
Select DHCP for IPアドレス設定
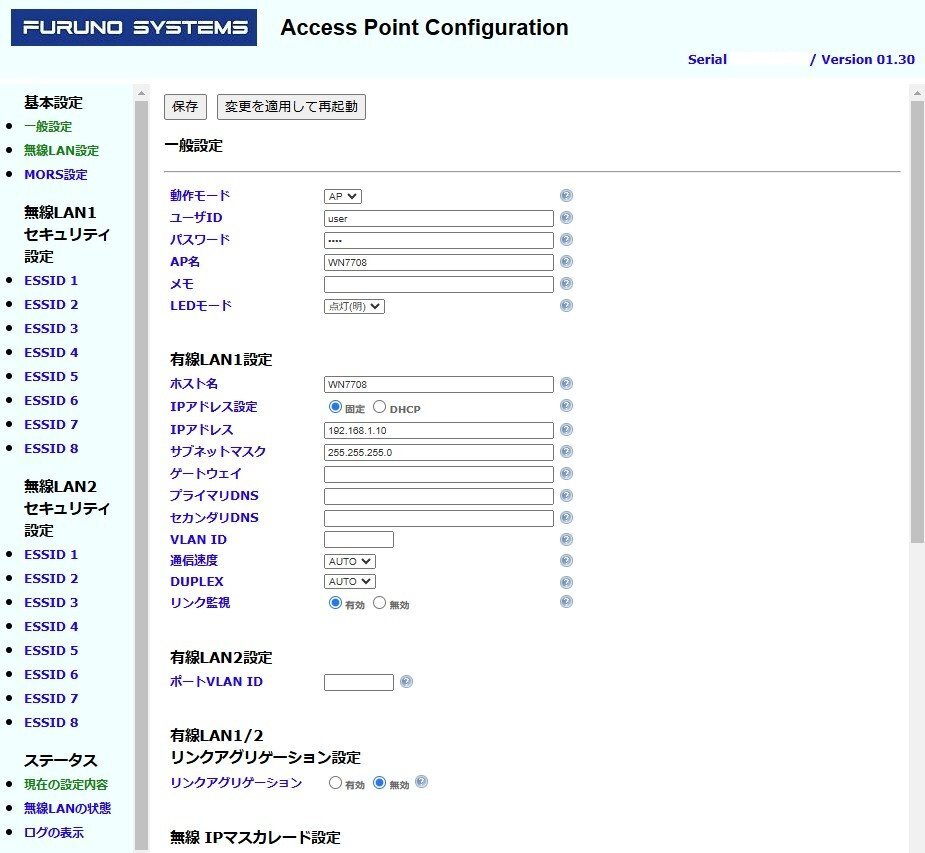click(380, 408)
